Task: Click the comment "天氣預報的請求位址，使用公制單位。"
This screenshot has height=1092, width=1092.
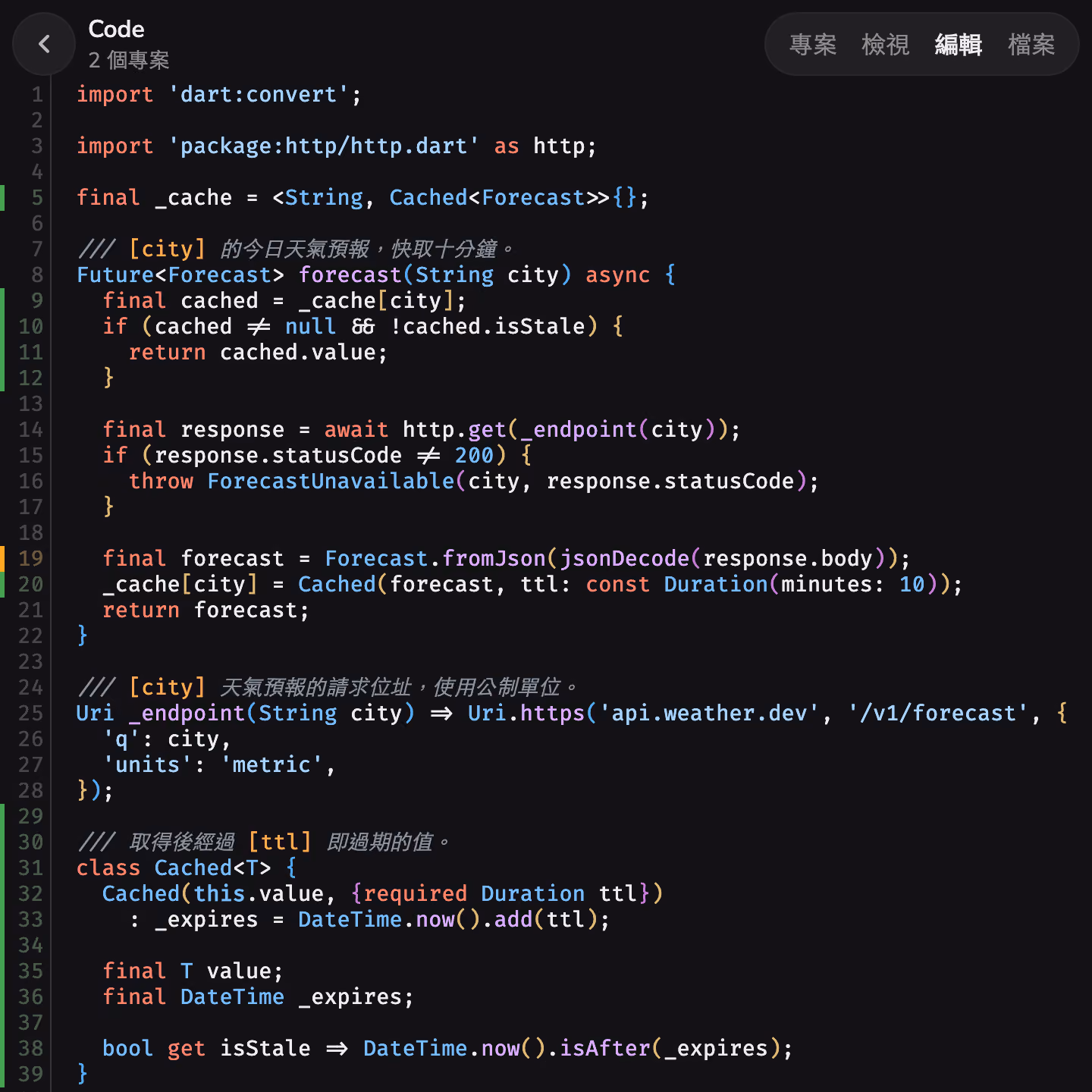Action: tap(399, 687)
